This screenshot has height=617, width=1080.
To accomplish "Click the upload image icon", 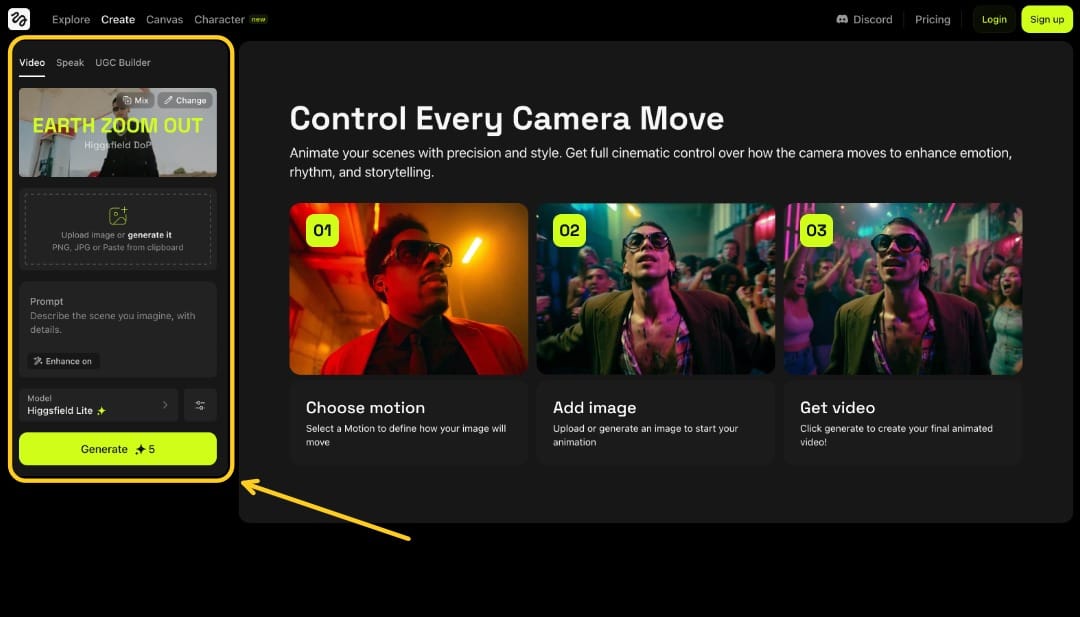I will 118,216.
